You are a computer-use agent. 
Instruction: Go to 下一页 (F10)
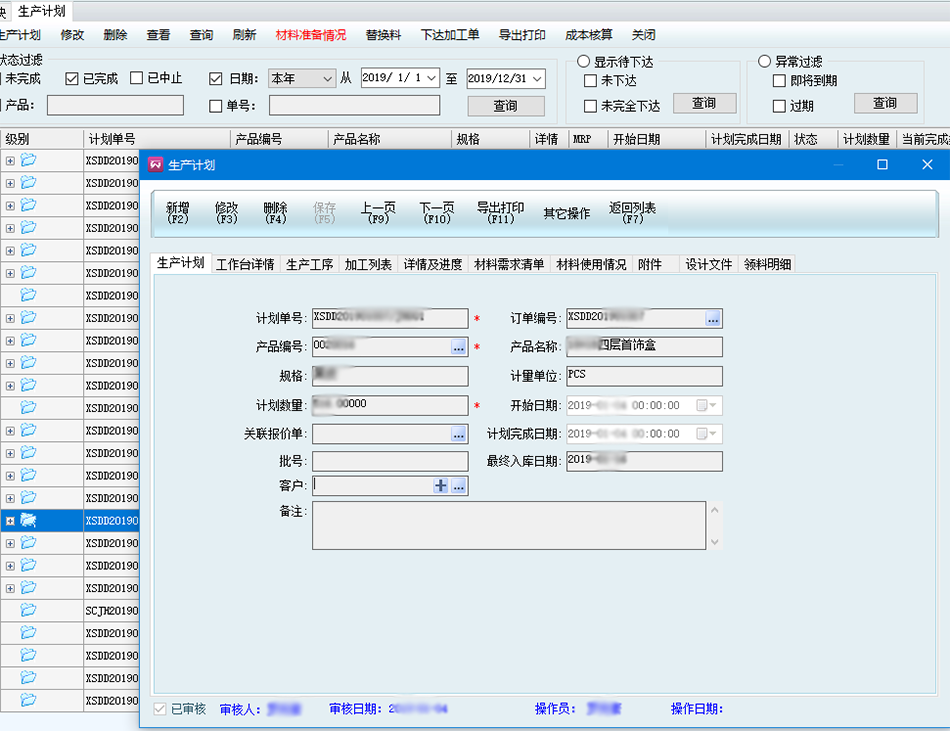(x=437, y=213)
